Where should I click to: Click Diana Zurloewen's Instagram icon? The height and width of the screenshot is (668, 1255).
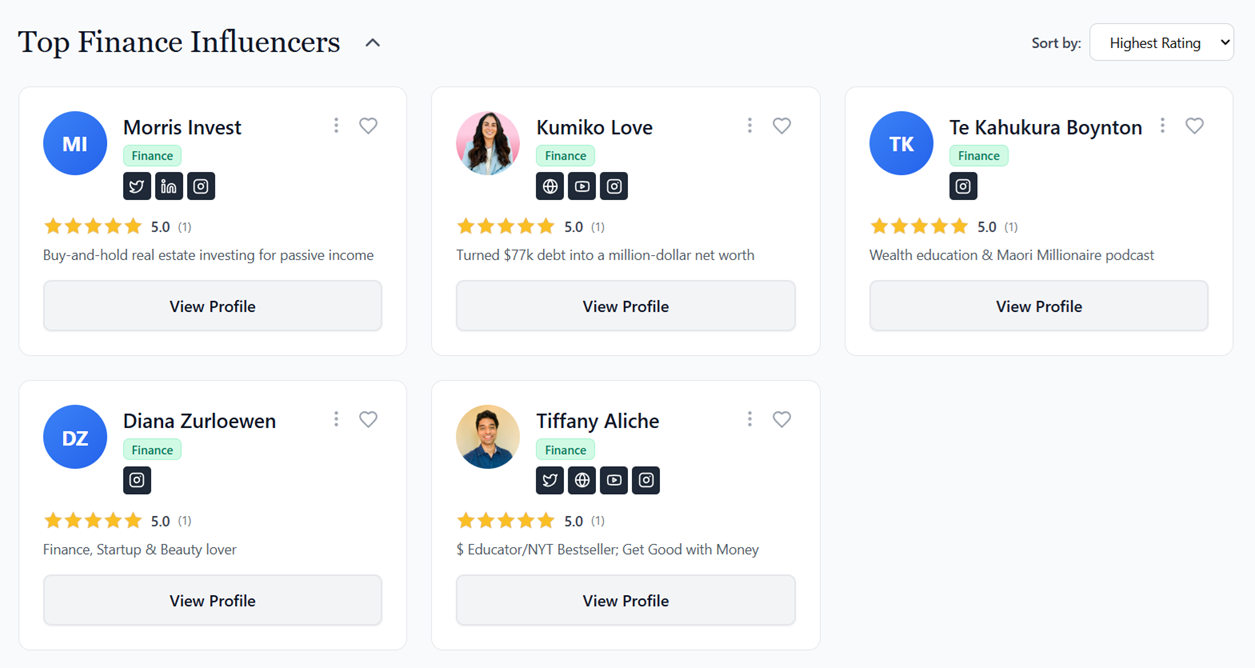[x=137, y=480]
